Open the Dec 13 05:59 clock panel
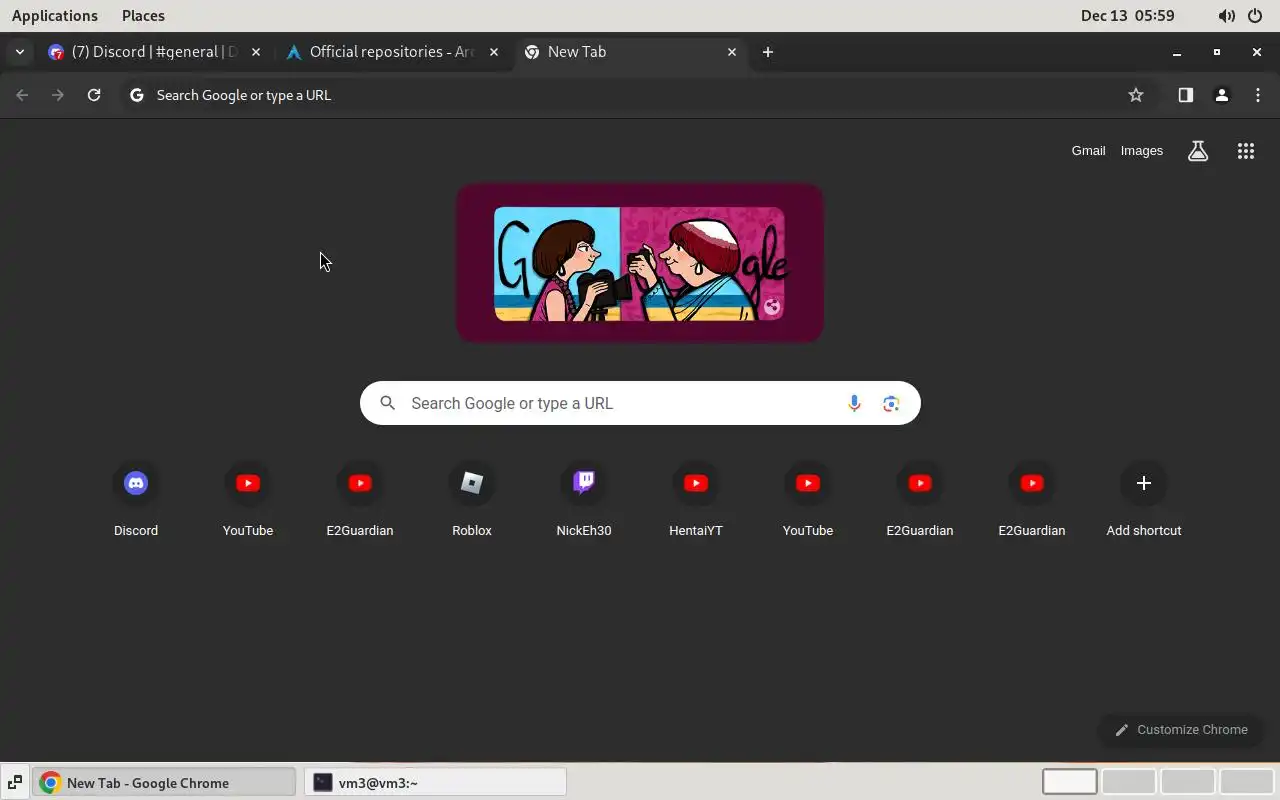Screen dimensions: 1280x800 1128,16
